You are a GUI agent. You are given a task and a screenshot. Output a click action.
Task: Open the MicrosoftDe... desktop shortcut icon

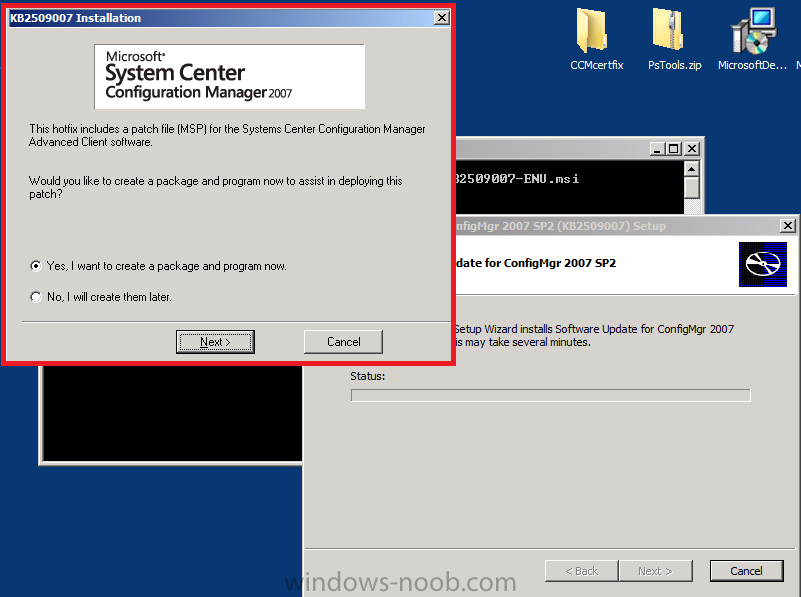[753, 38]
